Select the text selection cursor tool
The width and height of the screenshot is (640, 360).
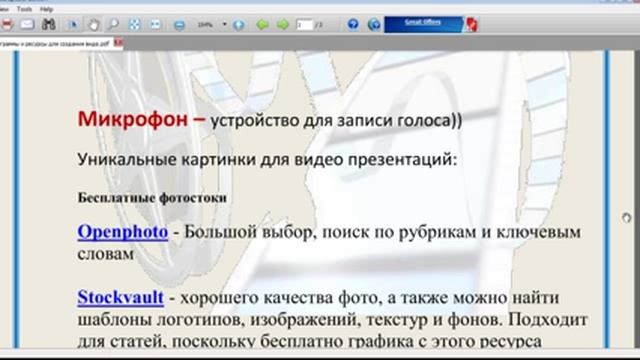click(73, 25)
